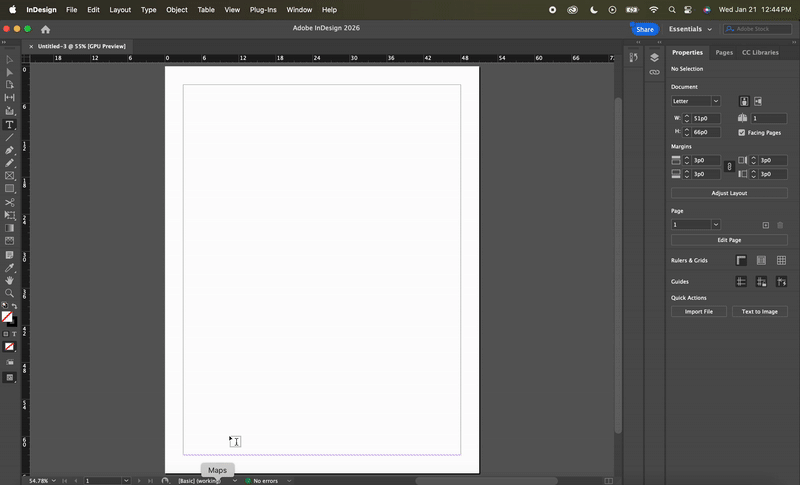
Task: Click the Apply None color swatch
Action: (x=9, y=347)
